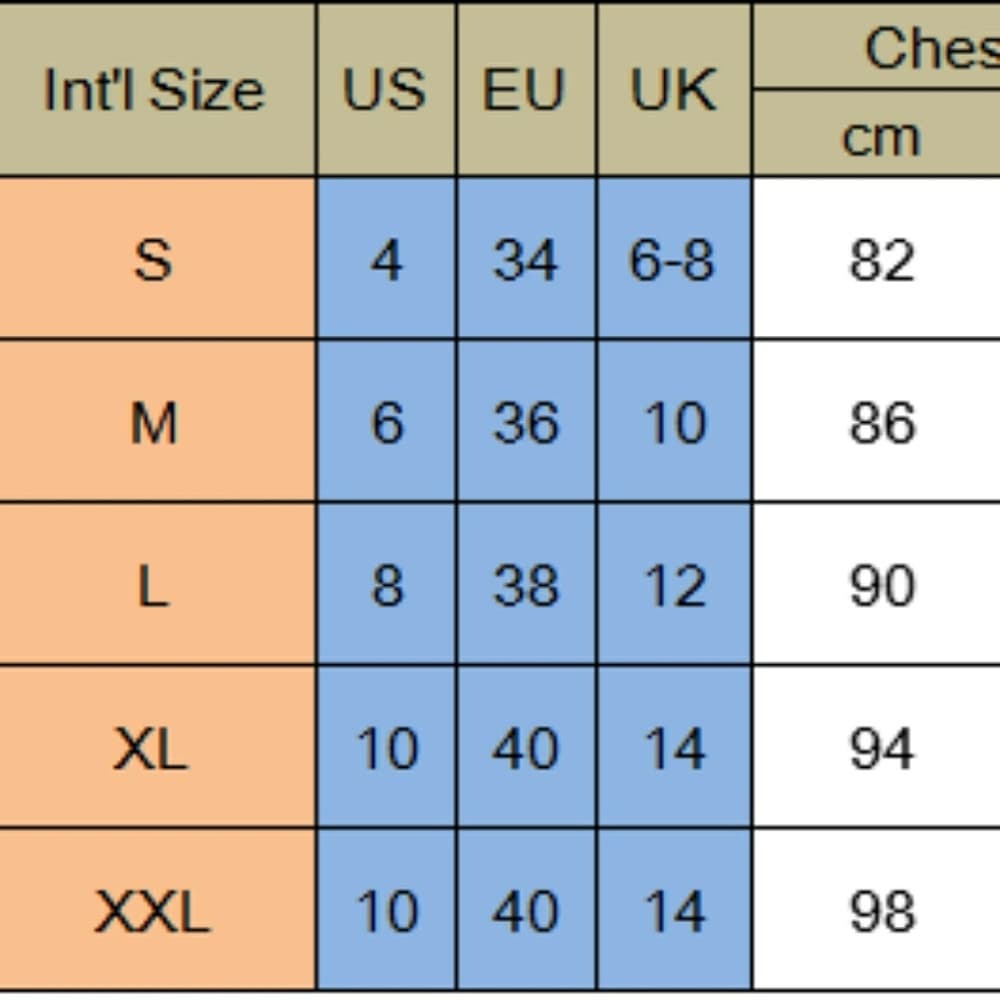
Task: Click the UK 12 cell
Action: [674, 584]
